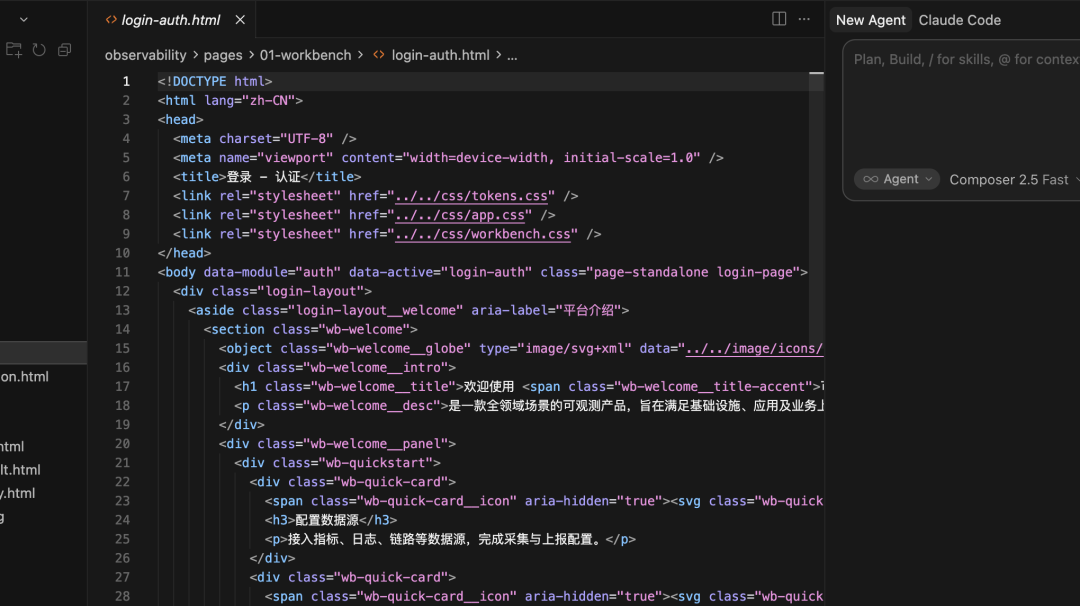Viewport: 1080px width, 606px height.
Task: Click the data-module="auth" attribute
Action: point(272,272)
